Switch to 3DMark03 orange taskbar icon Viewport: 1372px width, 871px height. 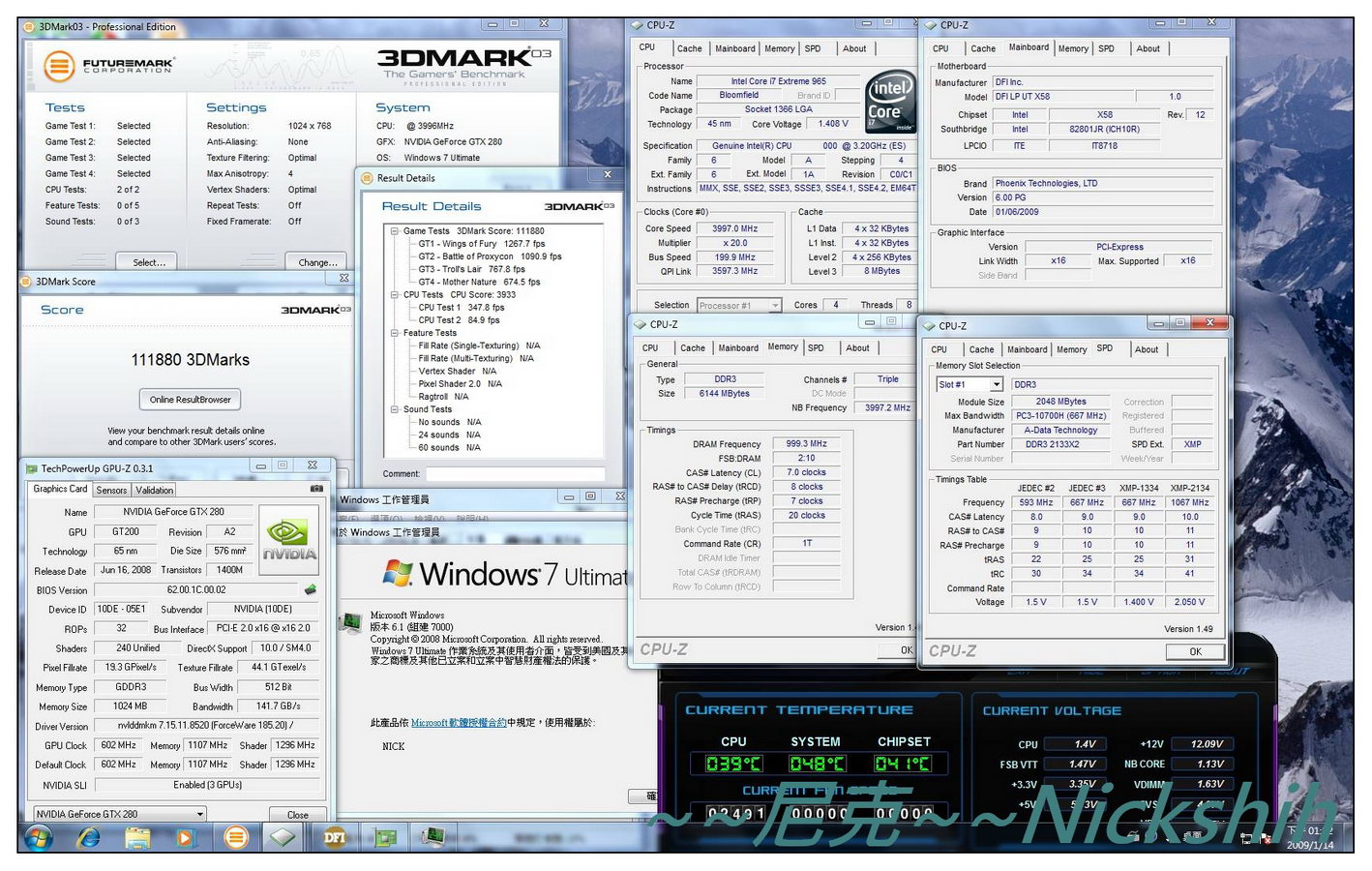click(x=236, y=837)
